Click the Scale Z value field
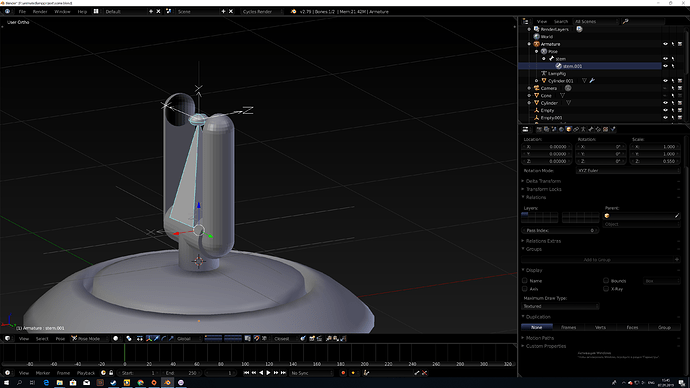690x388 pixels. tap(656, 161)
